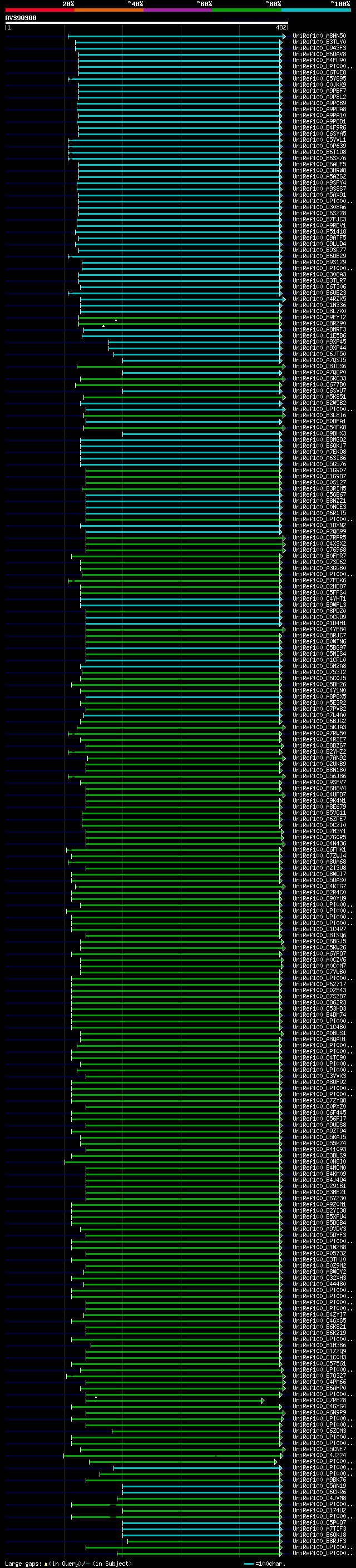Select the UniRef100_Q9ATF5 hit label
This screenshot has width=356, height=1568.
(319, 238)
